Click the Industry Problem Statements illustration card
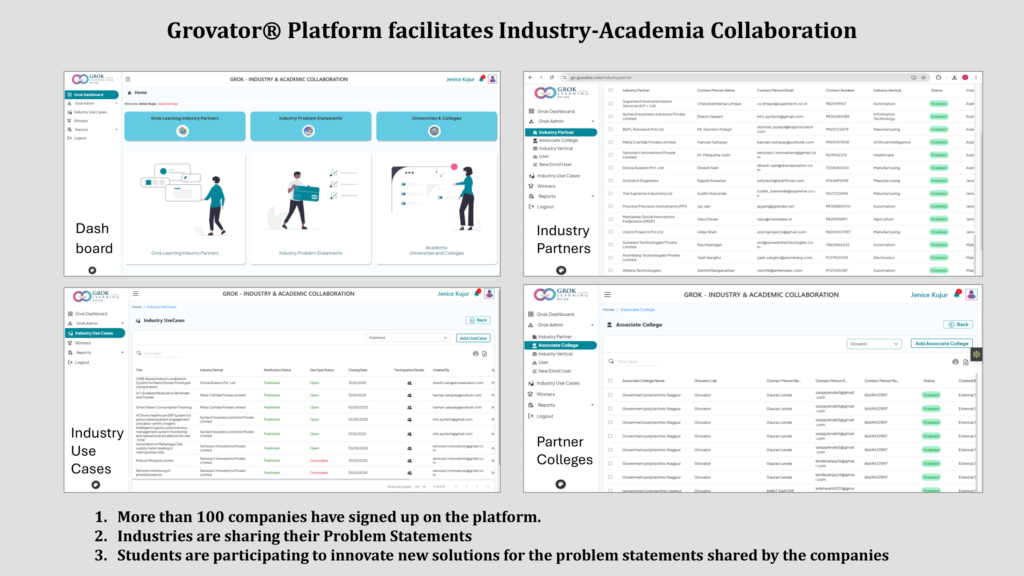The height and width of the screenshot is (576, 1024). click(x=310, y=209)
